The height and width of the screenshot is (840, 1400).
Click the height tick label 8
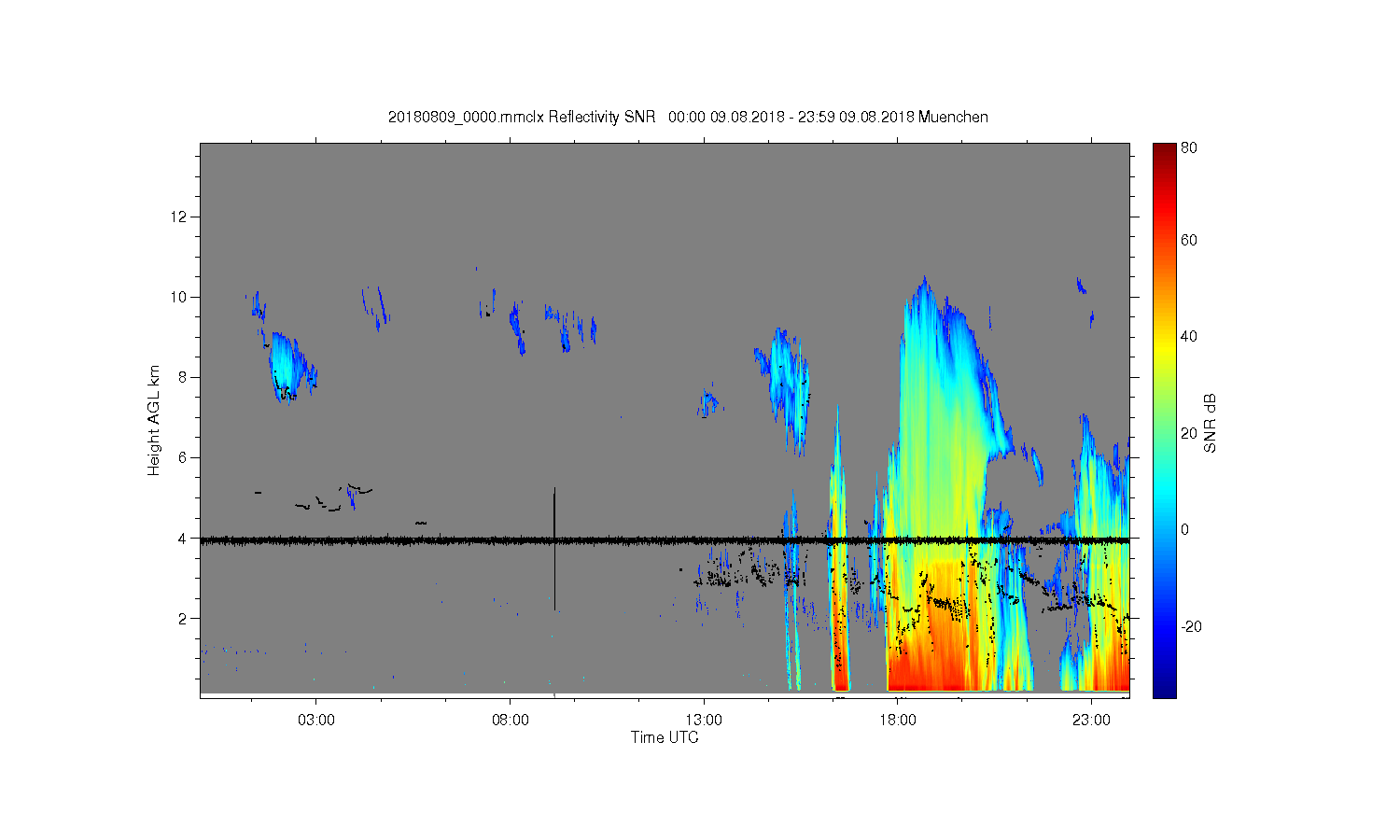[183, 377]
